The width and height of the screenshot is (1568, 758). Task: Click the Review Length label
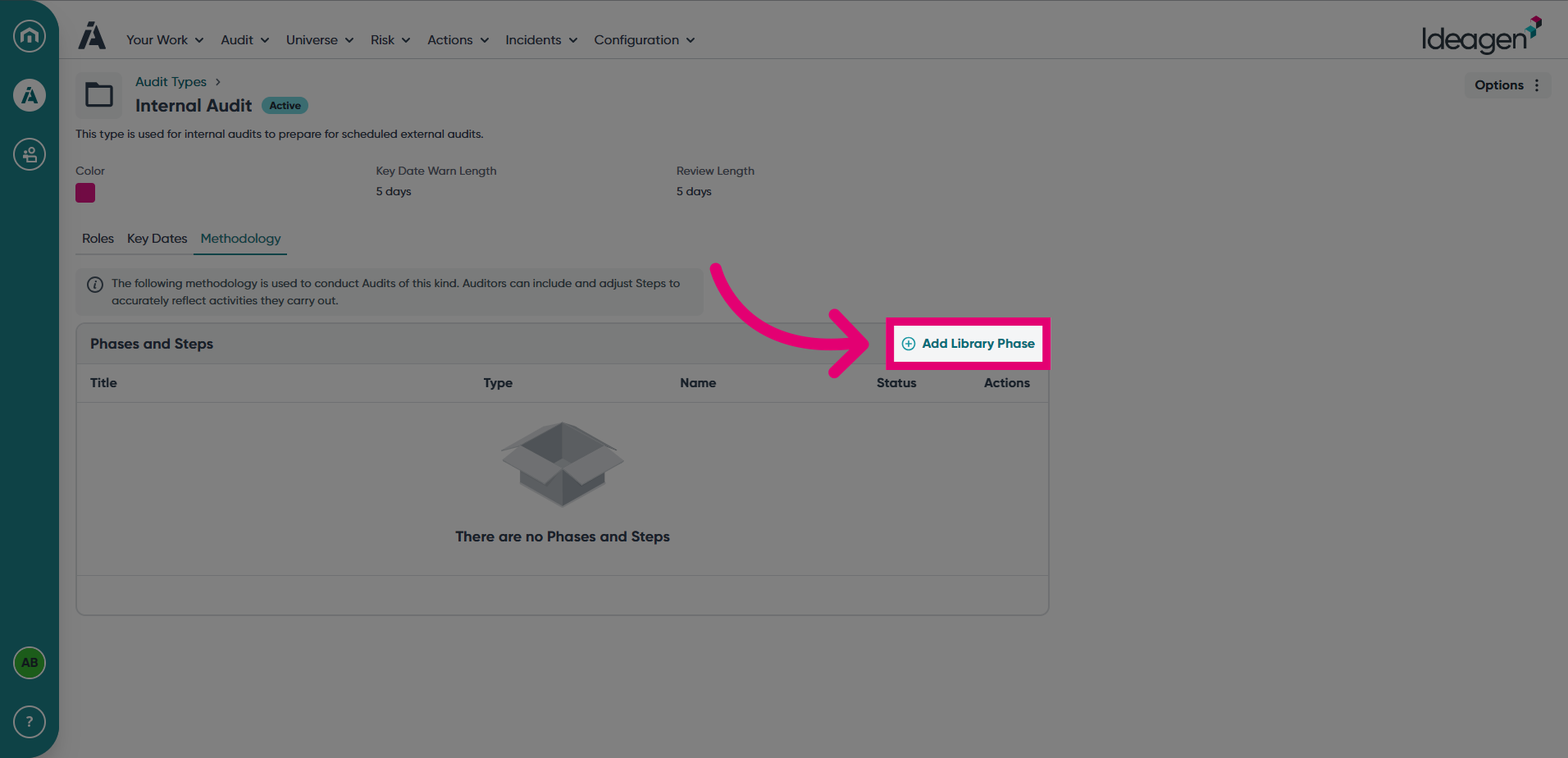715,171
